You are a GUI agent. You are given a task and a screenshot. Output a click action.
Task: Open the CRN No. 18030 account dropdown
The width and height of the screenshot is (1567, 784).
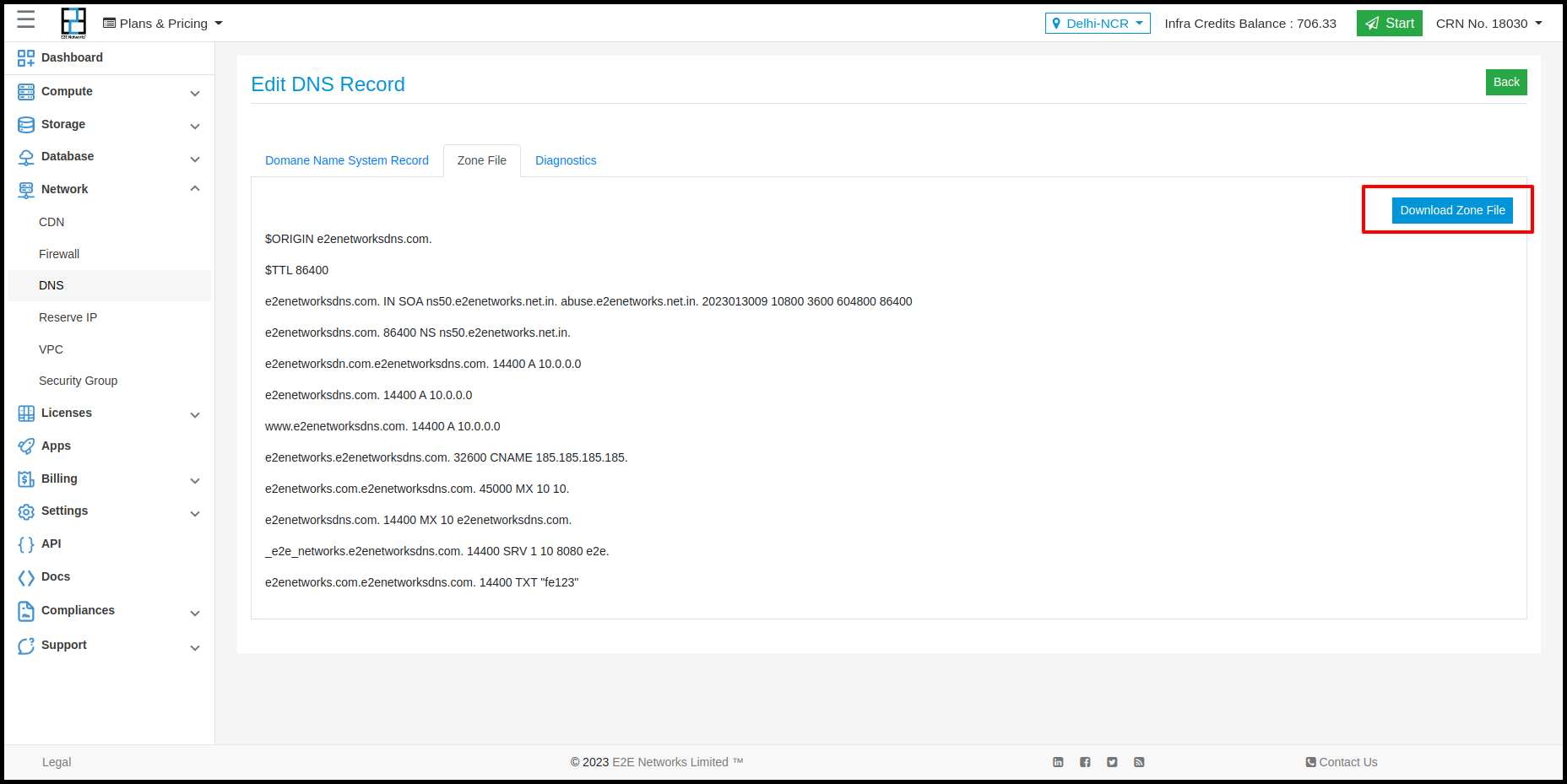pos(1489,24)
